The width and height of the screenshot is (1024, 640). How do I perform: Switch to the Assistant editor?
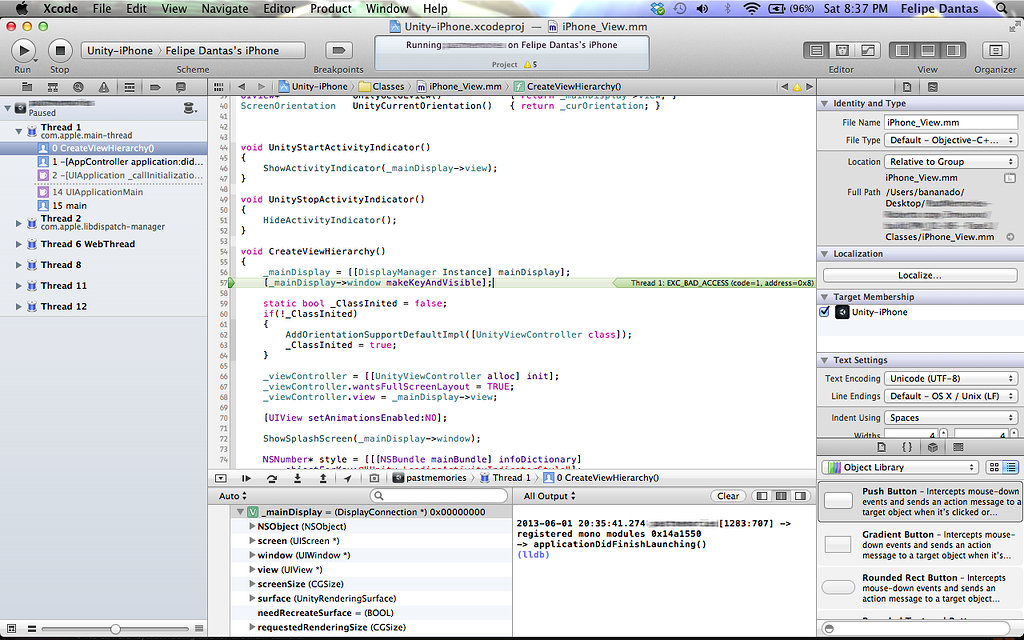pos(842,50)
